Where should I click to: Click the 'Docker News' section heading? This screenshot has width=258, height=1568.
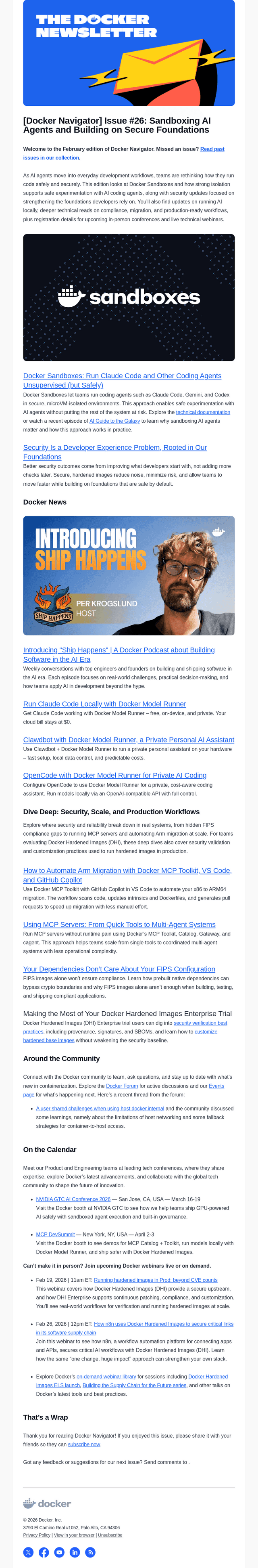(45, 502)
